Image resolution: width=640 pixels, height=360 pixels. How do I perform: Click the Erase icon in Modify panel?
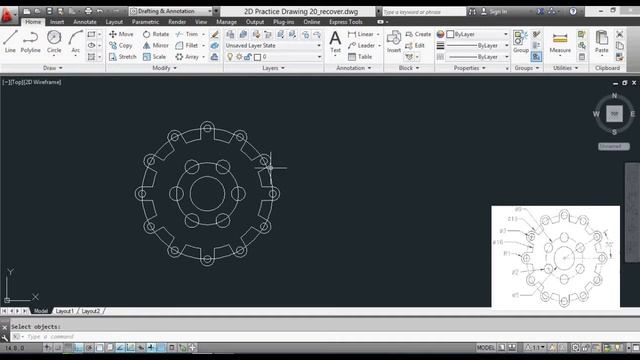pyautogui.click(x=215, y=34)
